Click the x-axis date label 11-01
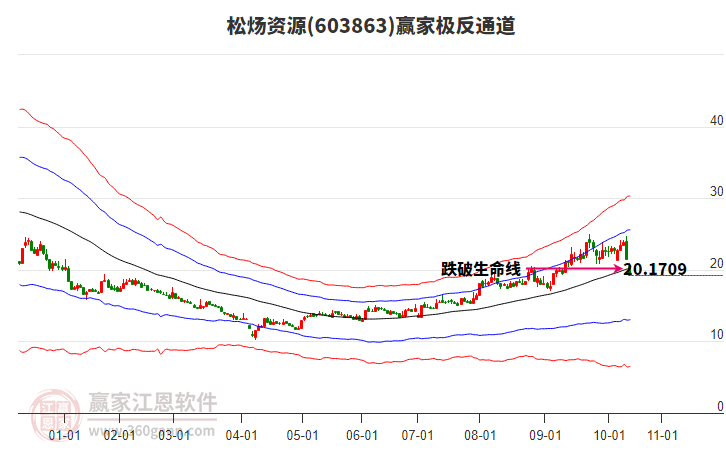Image resolution: width=726 pixels, height=450 pixels. coord(662,435)
